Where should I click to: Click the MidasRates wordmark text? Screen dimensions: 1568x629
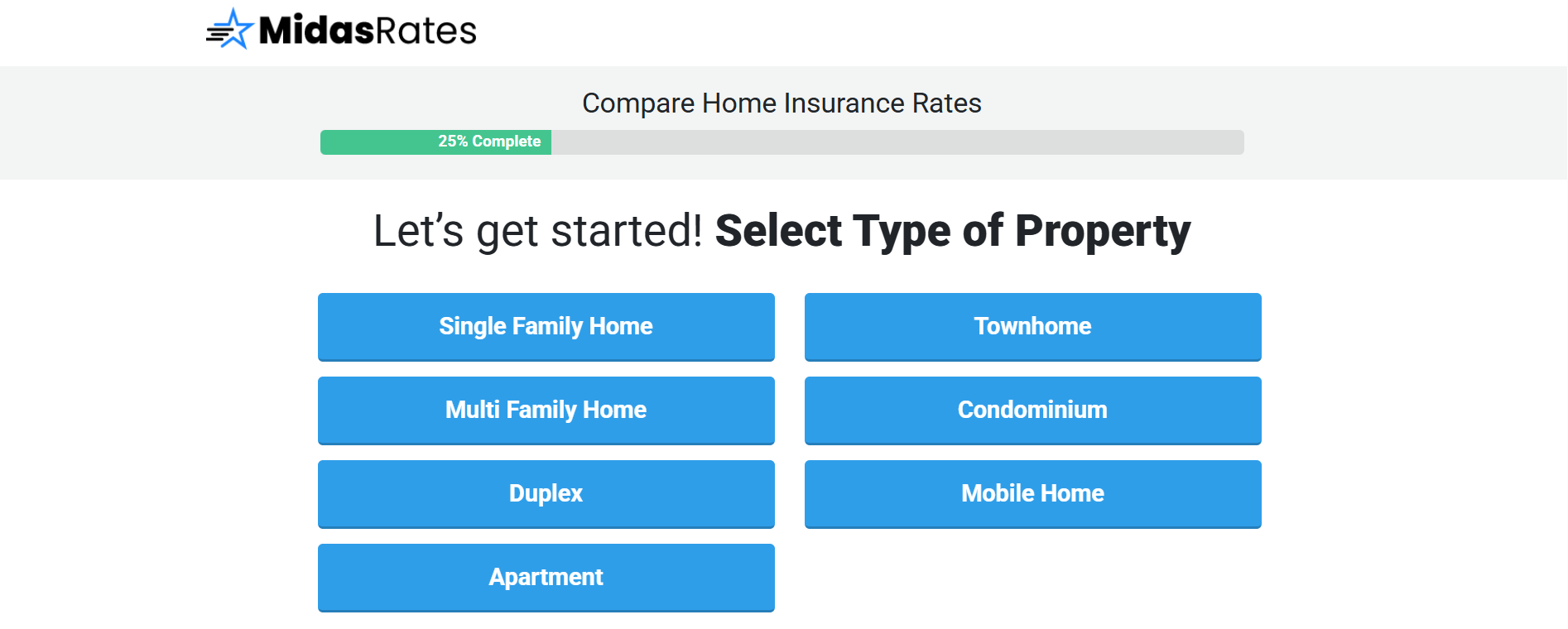click(x=368, y=31)
